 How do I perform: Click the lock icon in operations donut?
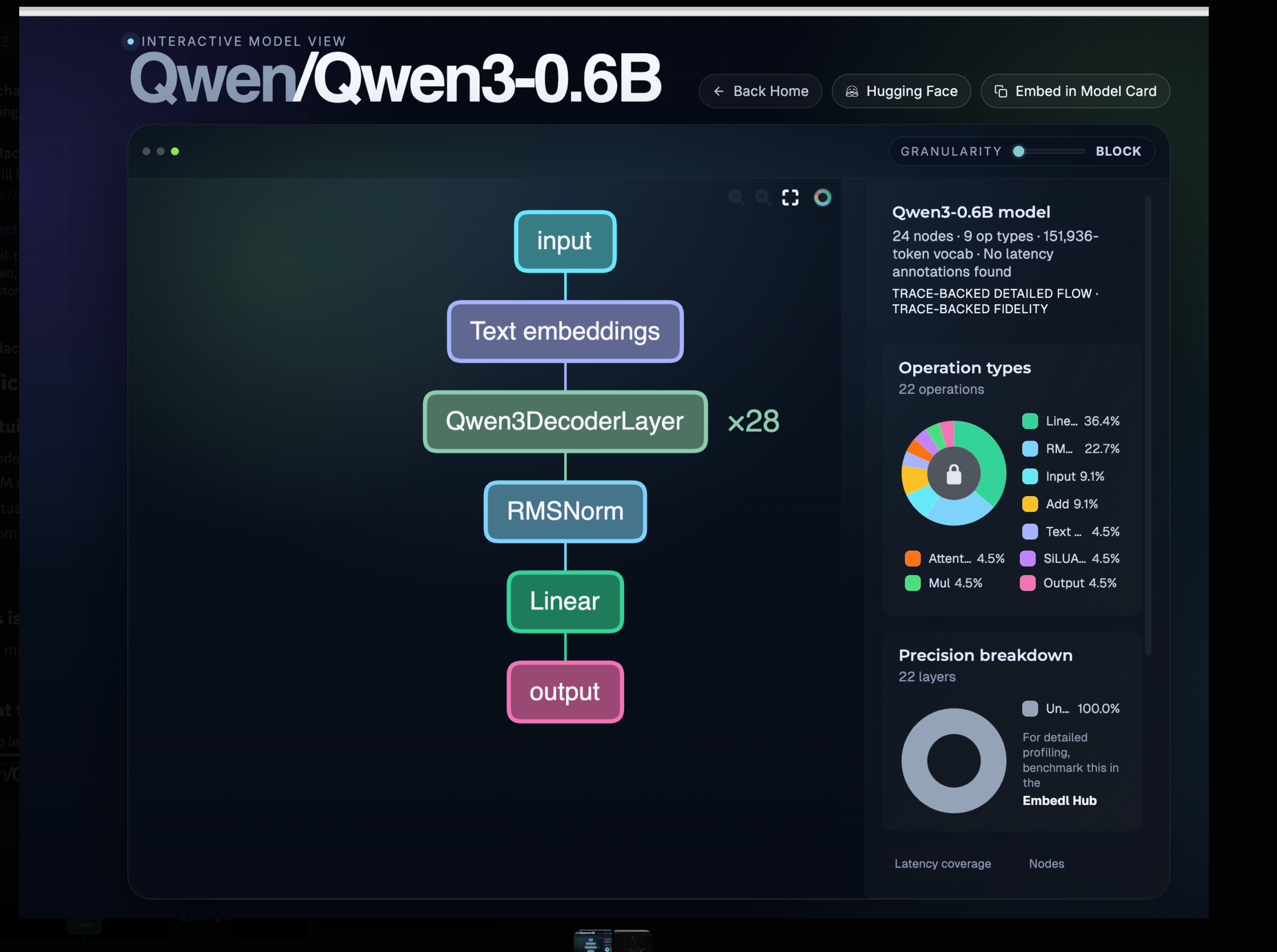click(x=954, y=474)
